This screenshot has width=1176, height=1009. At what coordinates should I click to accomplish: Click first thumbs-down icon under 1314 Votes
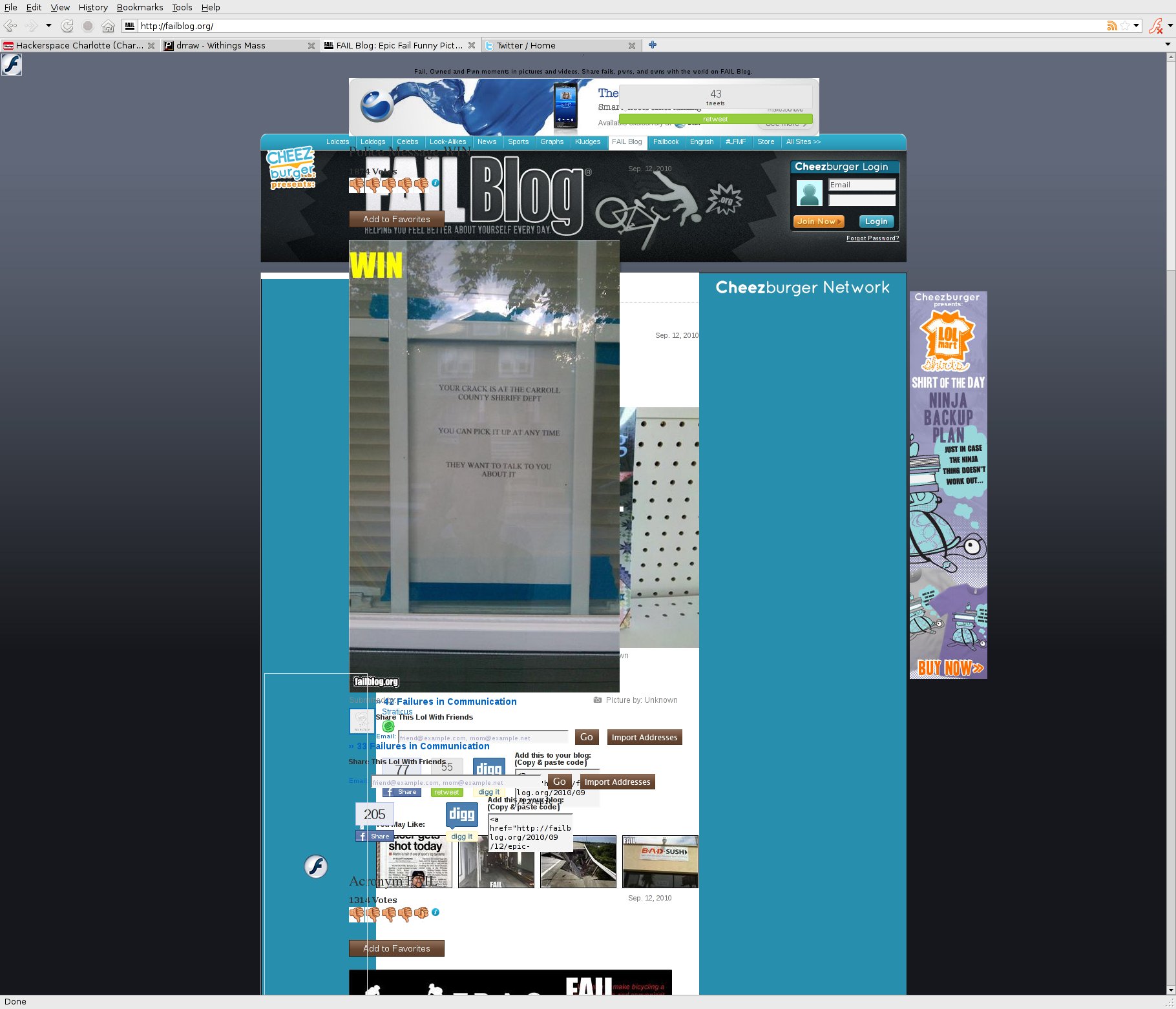(357, 914)
